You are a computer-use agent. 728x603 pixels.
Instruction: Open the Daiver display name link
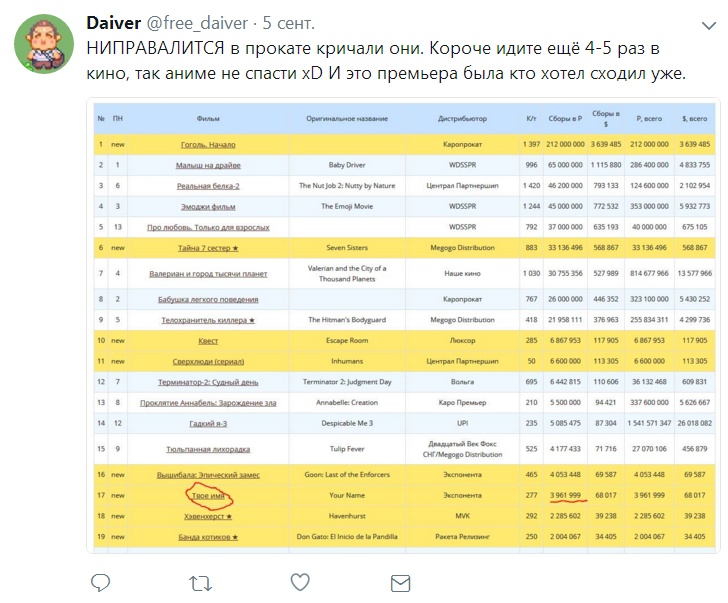point(114,23)
